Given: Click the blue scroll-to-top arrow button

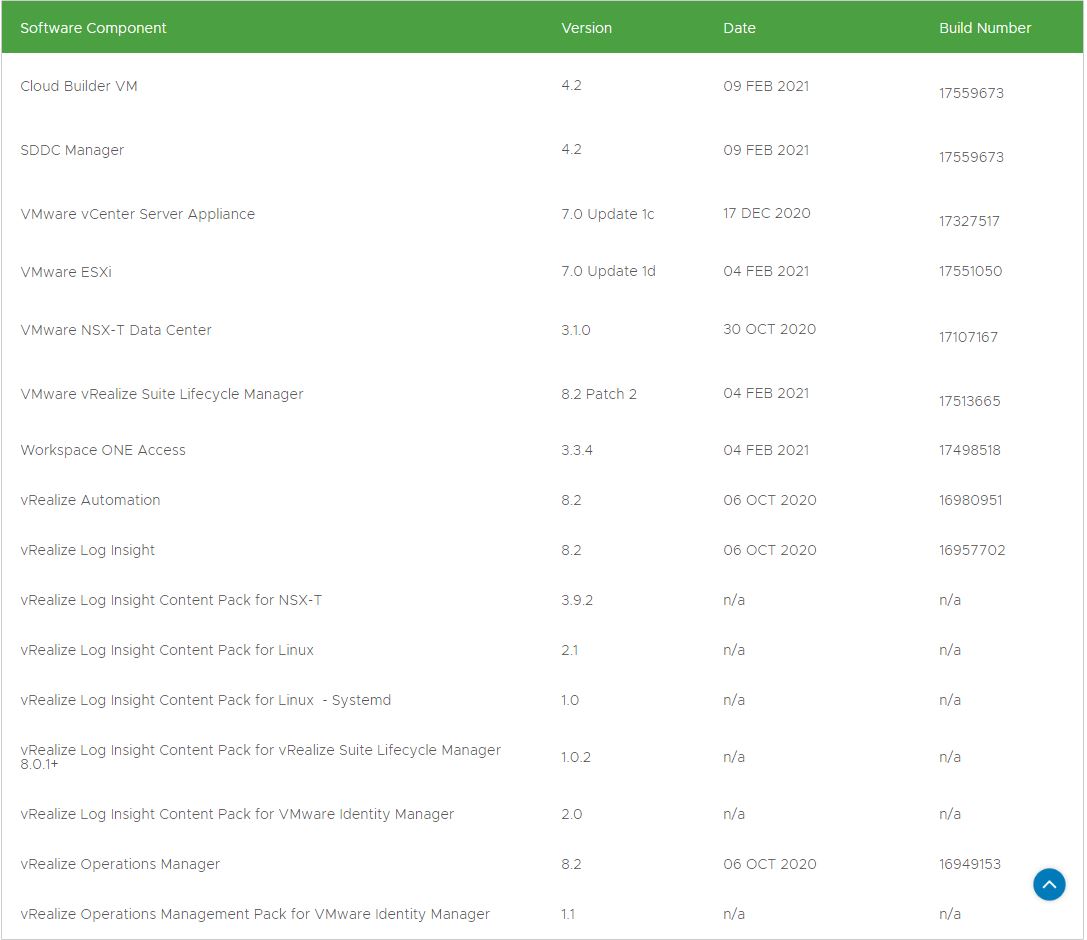Looking at the screenshot, I should click(x=1049, y=885).
